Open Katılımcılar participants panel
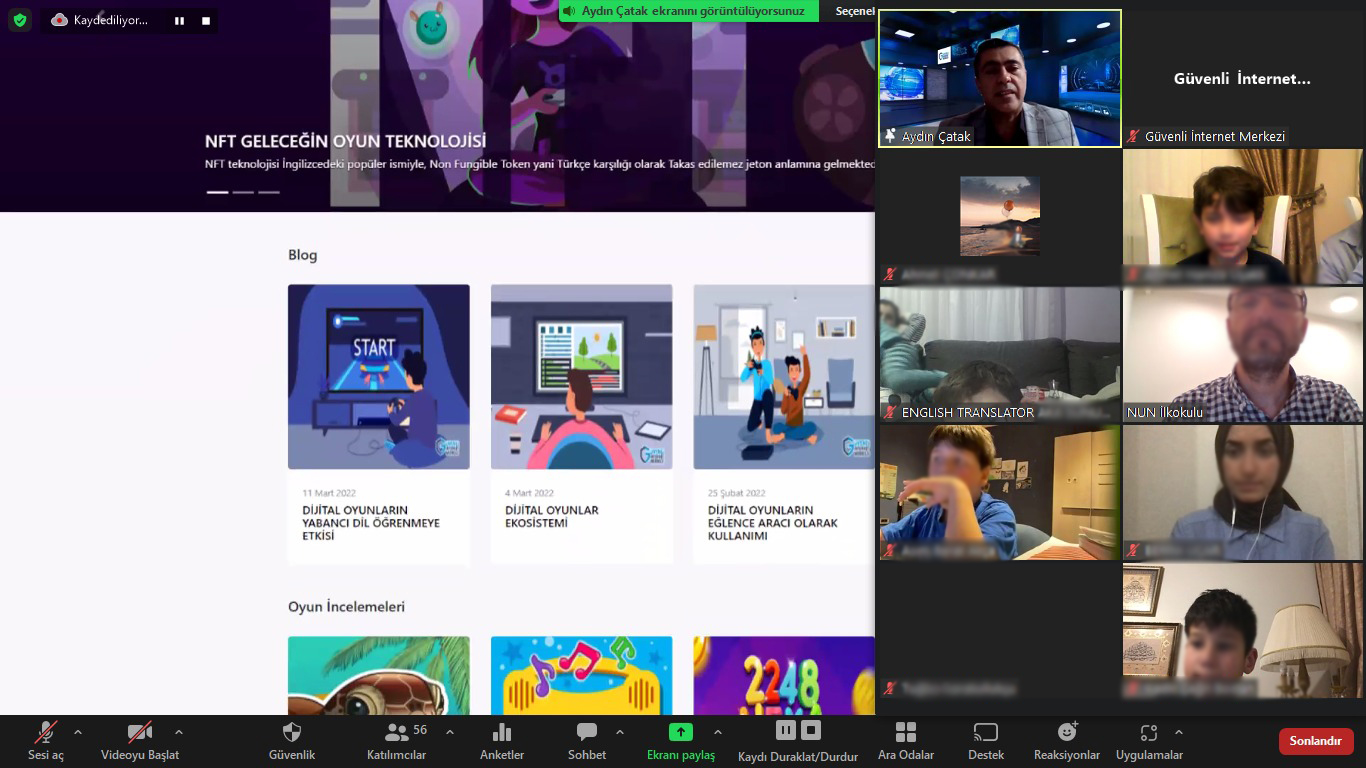The width and height of the screenshot is (1366, 768). click(x=397, y=741)
